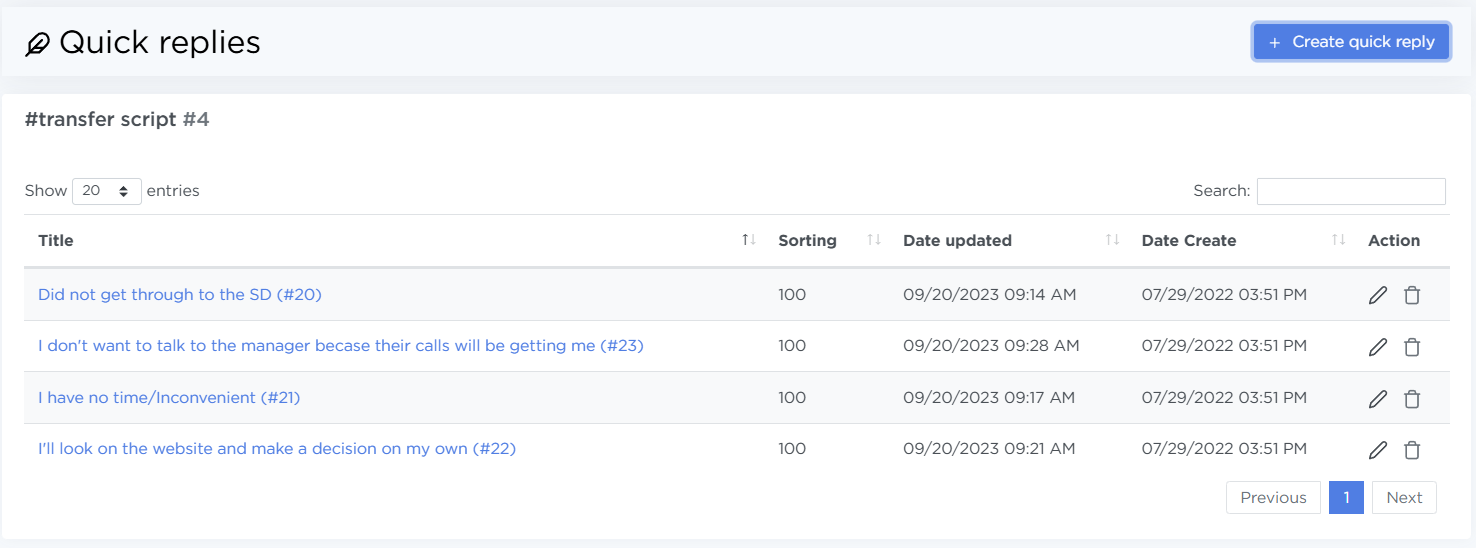Click into the Search input field
1476x548 pixels.
(x=1350, y=191)
